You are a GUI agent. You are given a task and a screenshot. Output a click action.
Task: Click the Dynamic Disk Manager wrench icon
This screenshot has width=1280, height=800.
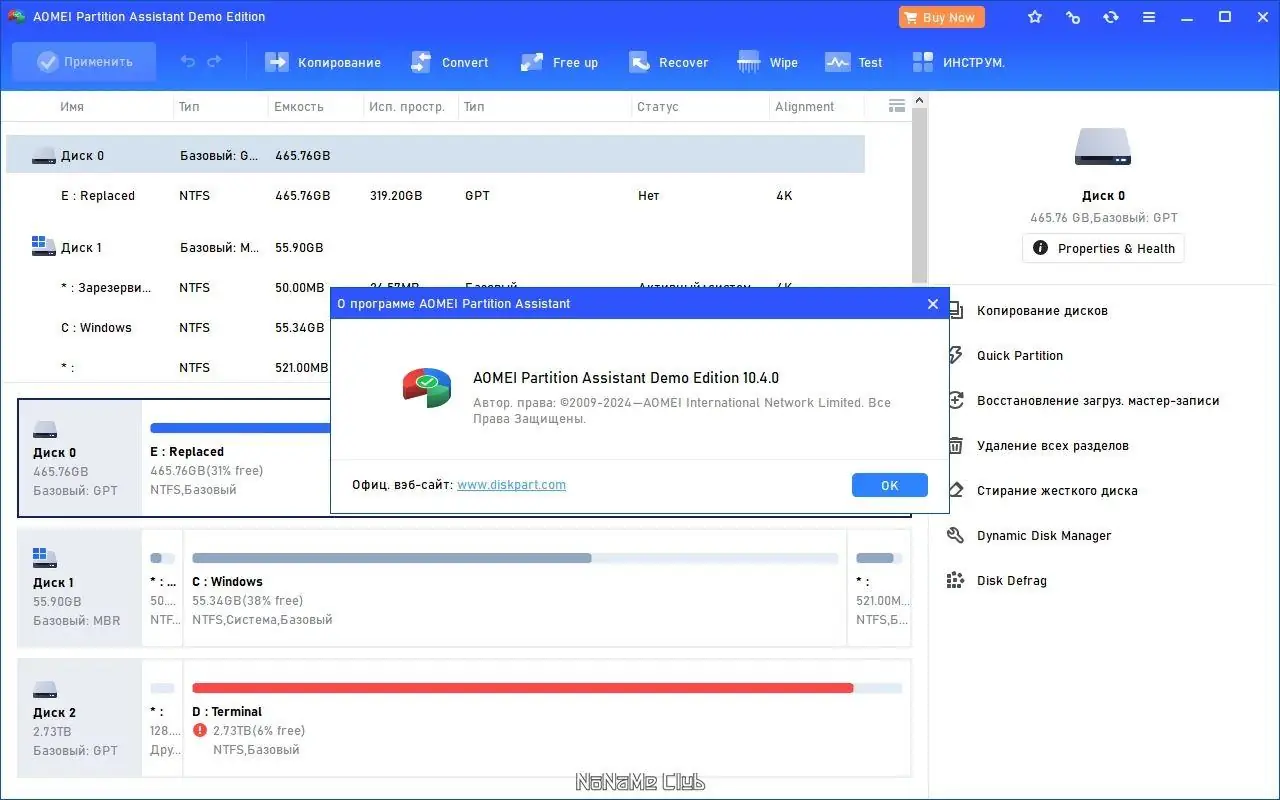956,535
